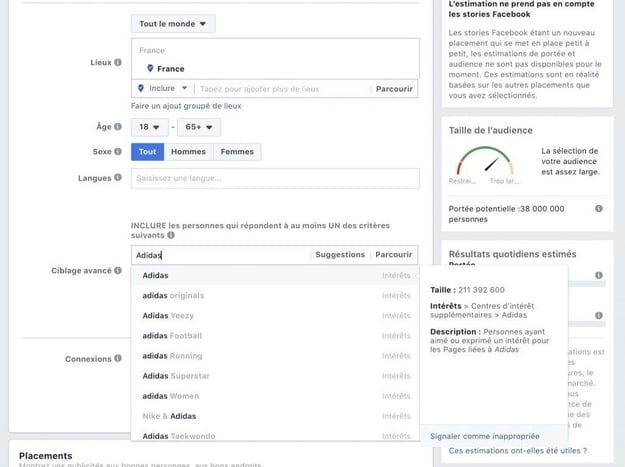Select adidas originals suggestion

[x=275, y=296]
